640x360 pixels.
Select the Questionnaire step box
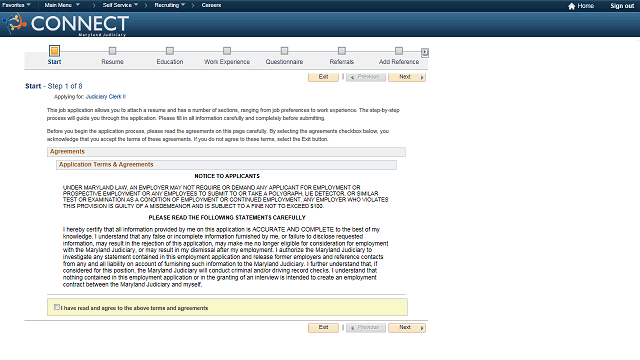(284, 51)
